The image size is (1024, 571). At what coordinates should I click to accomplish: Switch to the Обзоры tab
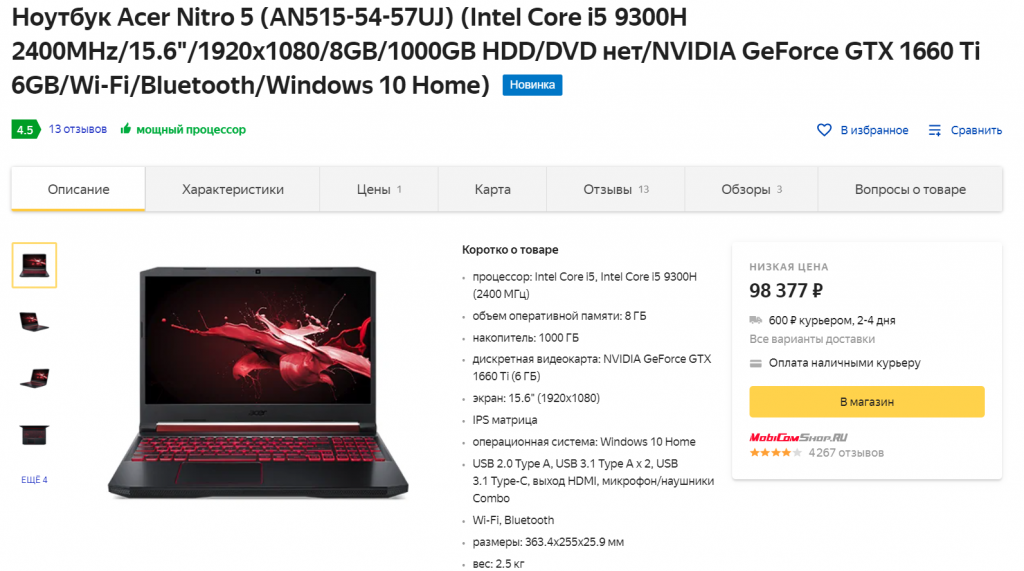click(x=751, y=189)
